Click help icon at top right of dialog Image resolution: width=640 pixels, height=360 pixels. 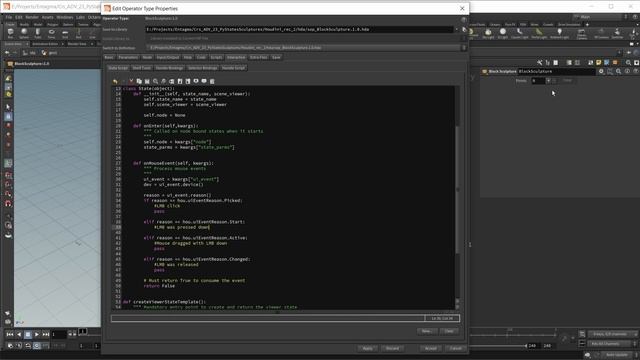[x=464, y=19]
